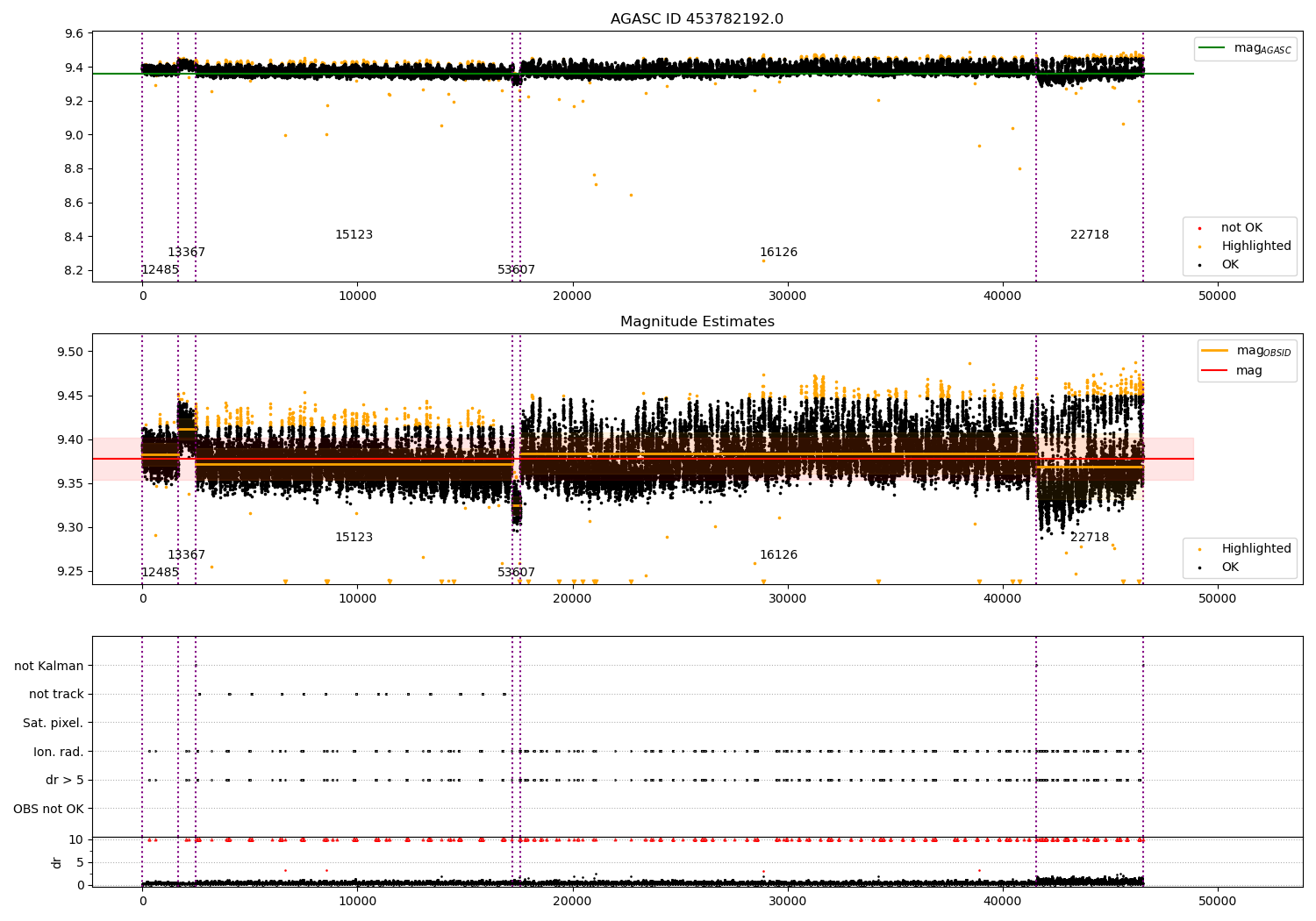Viewport: 1316px width, 921px height.
Task: Click obsid label 53607 in Magnitude Estimates plot
Action: coord(516,573)
